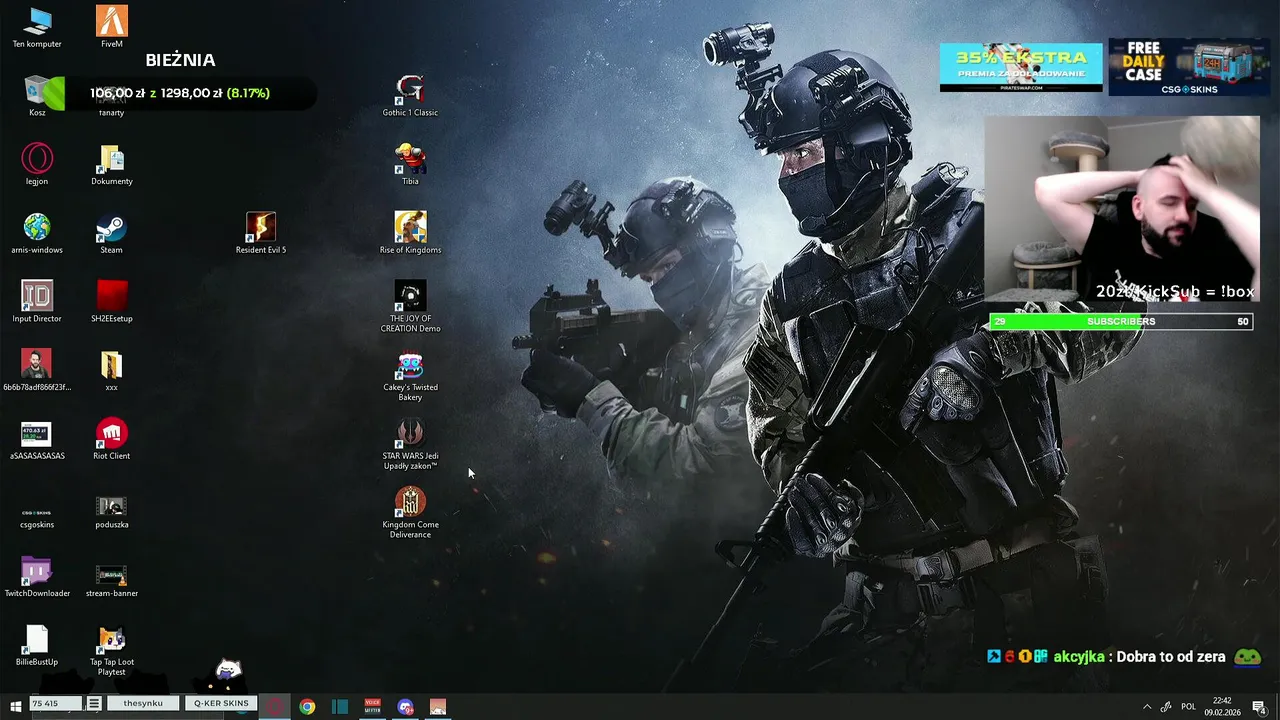Open the Windows Start menu

click(15, 706)
